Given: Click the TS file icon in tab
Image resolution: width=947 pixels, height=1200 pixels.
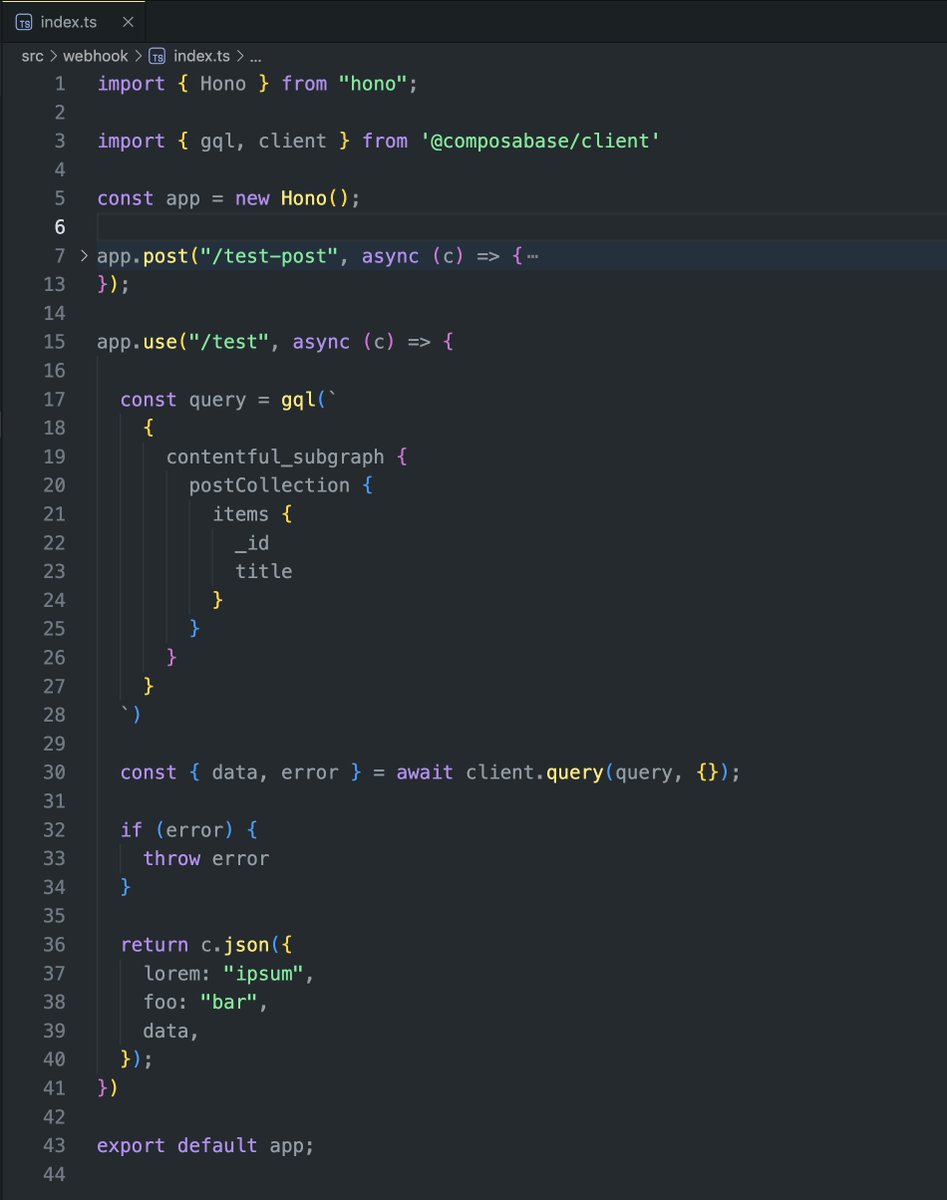Looking at the screenshot, I should [25, 22].
